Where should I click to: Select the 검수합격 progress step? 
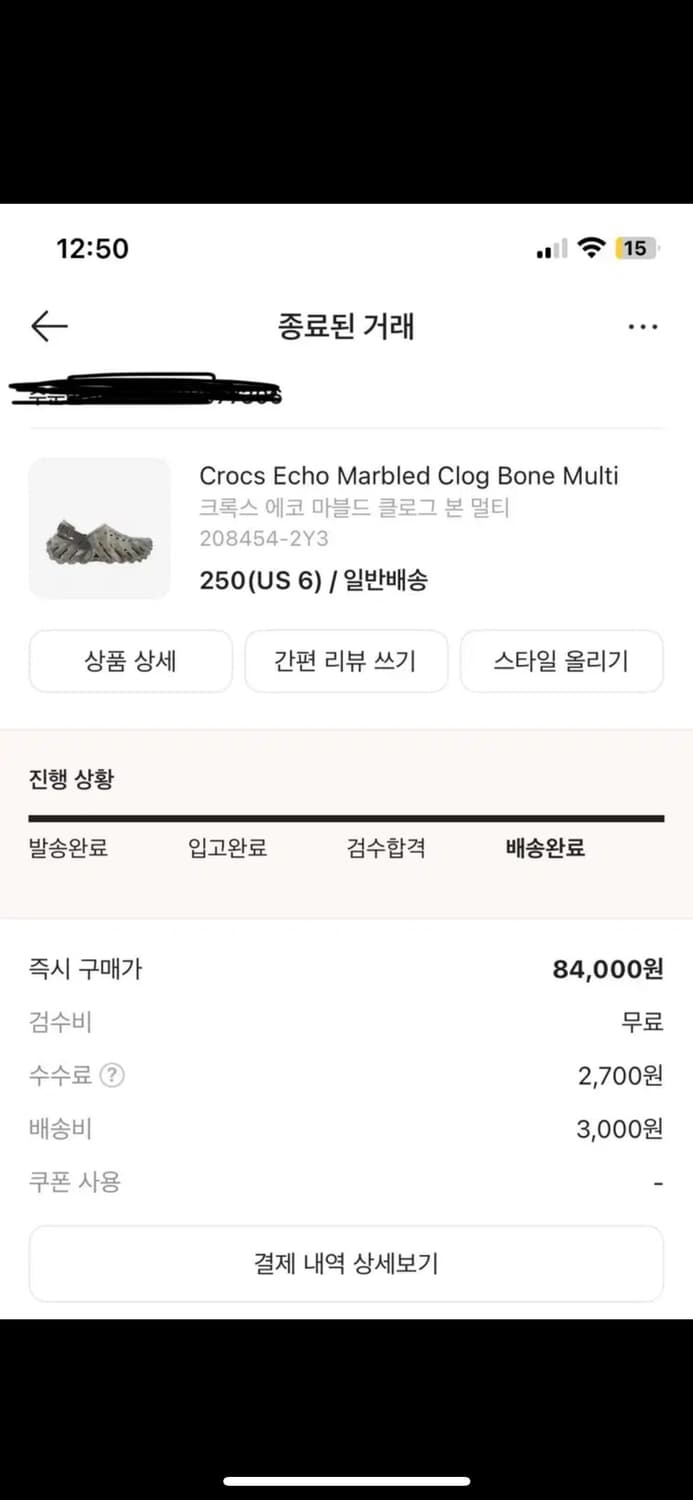point(387,847)
